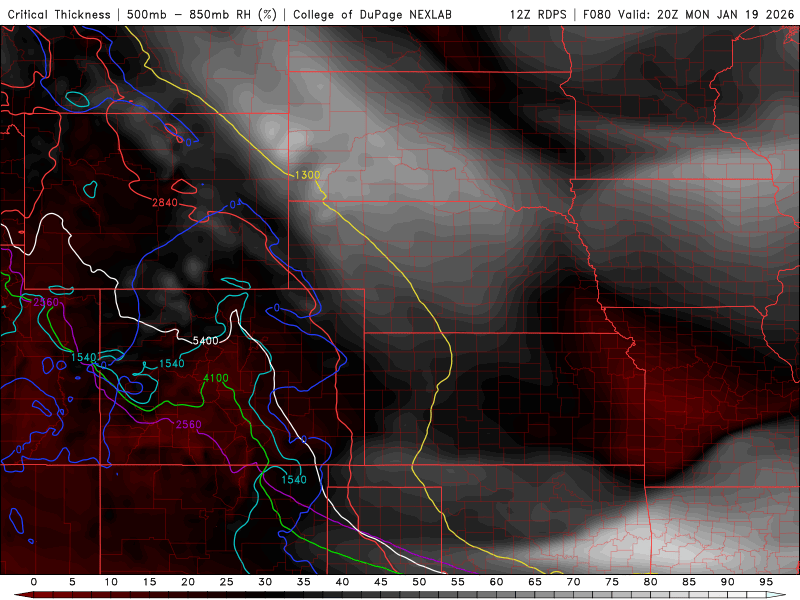This screenshot has height=600, width=800.
Task: Click the "95" value on the color scale
Action: (766, 582)
